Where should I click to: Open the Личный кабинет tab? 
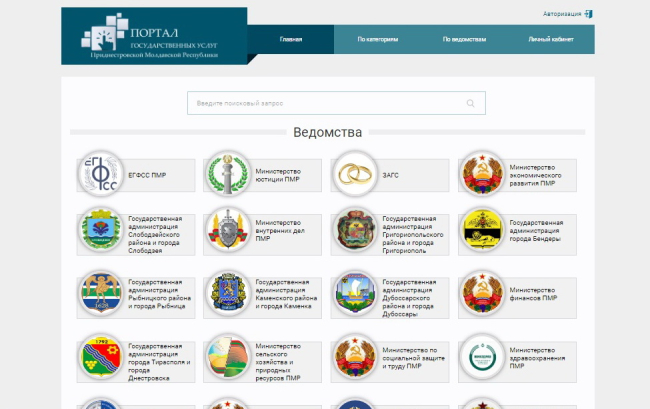pyautogui.click(x=551, y=40)
